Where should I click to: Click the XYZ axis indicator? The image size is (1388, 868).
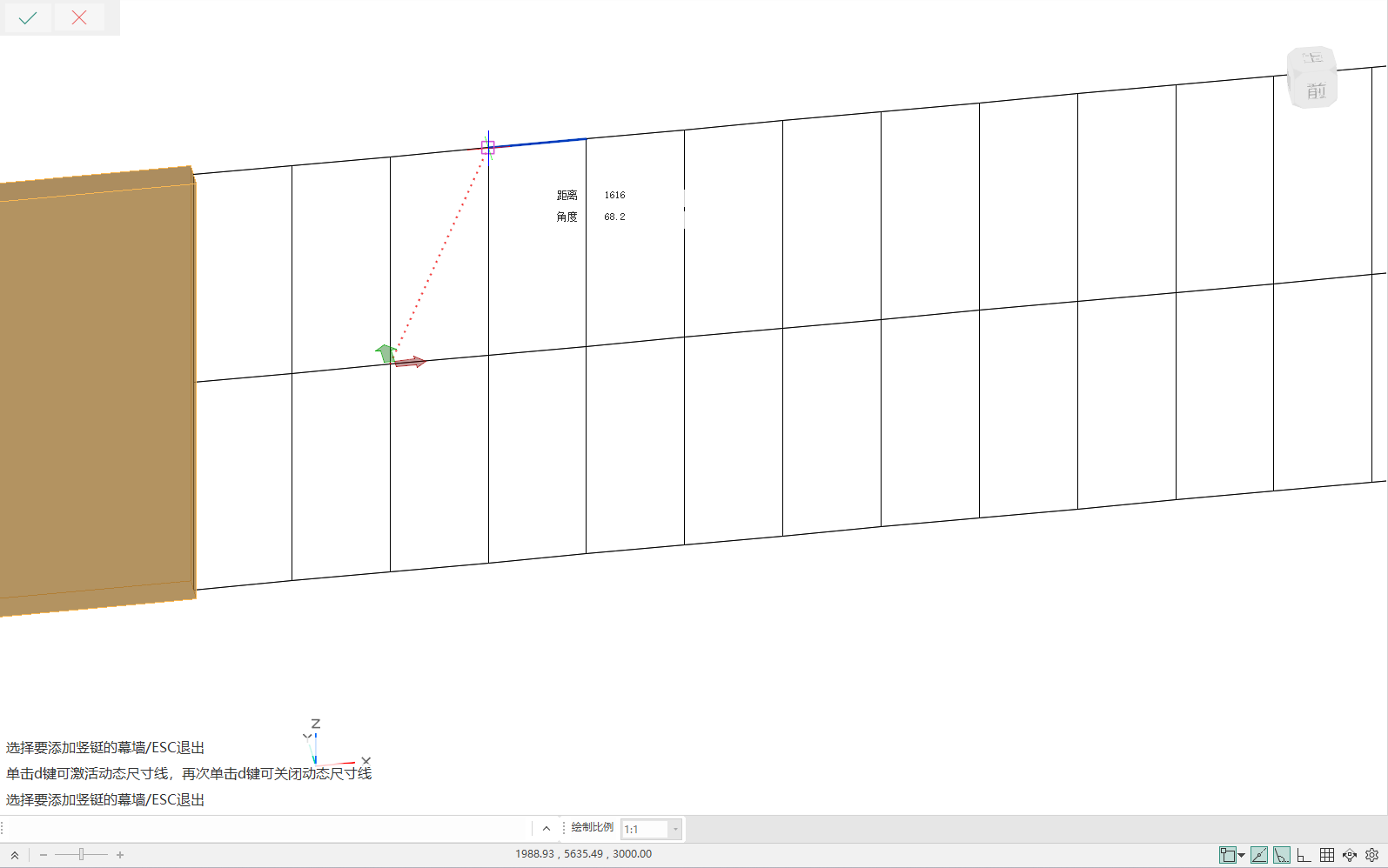pyautogui.click(x=336, y=744)
